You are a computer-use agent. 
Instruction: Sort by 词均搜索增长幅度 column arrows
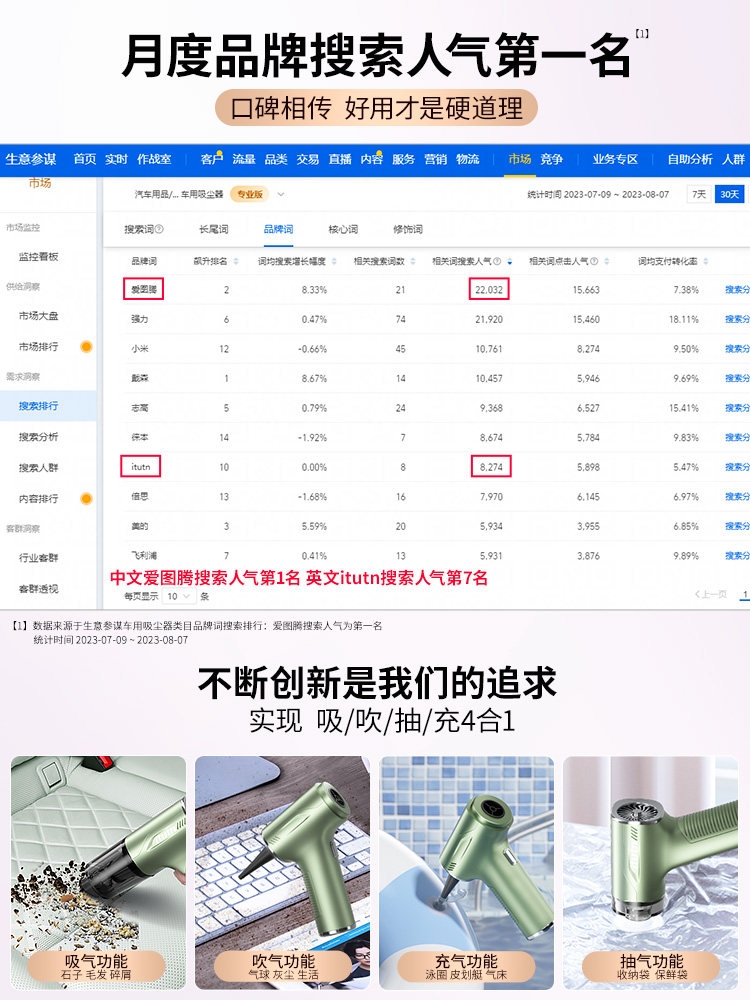point(333,261)
